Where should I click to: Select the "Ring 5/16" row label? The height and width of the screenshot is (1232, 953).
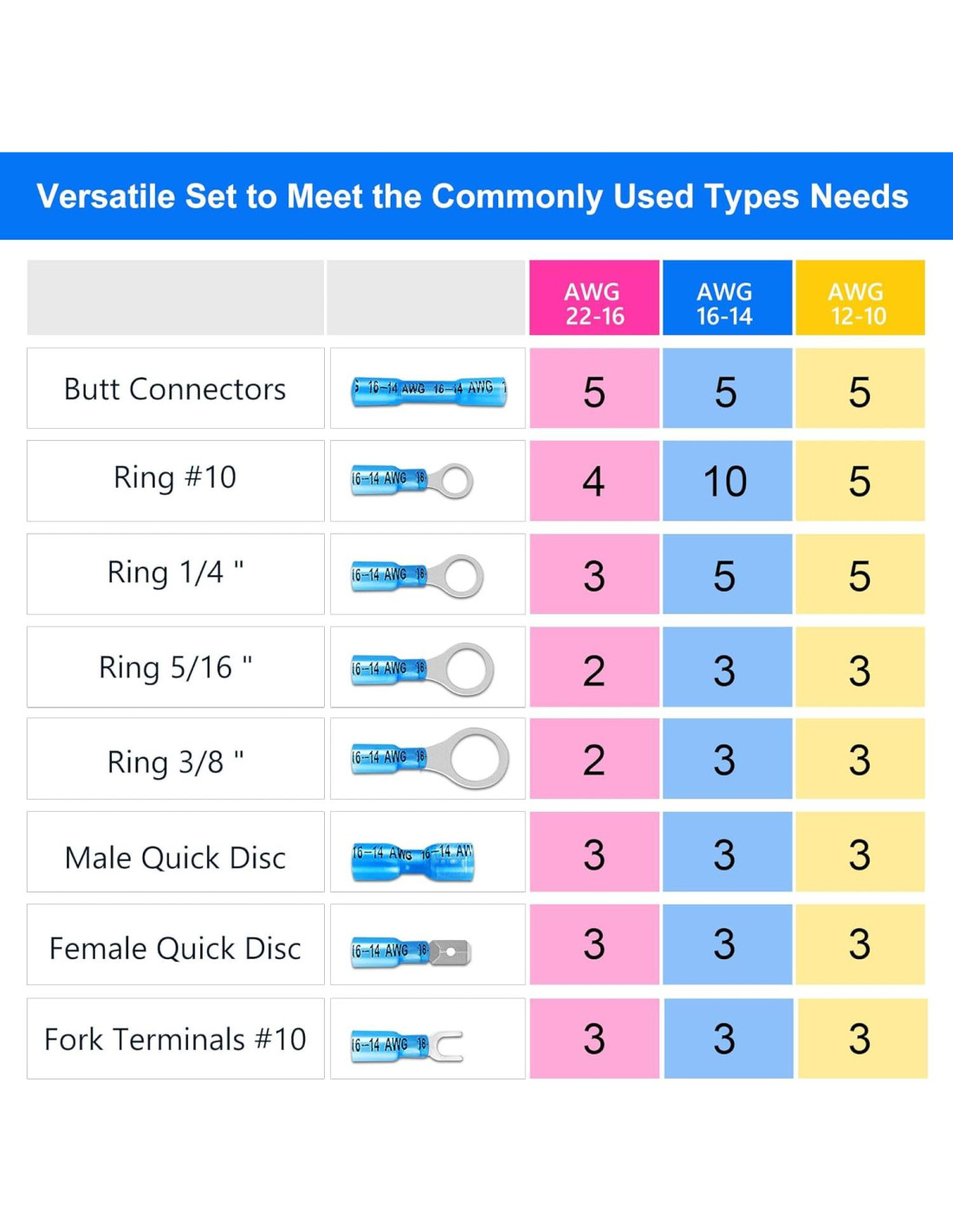[175, 667]
